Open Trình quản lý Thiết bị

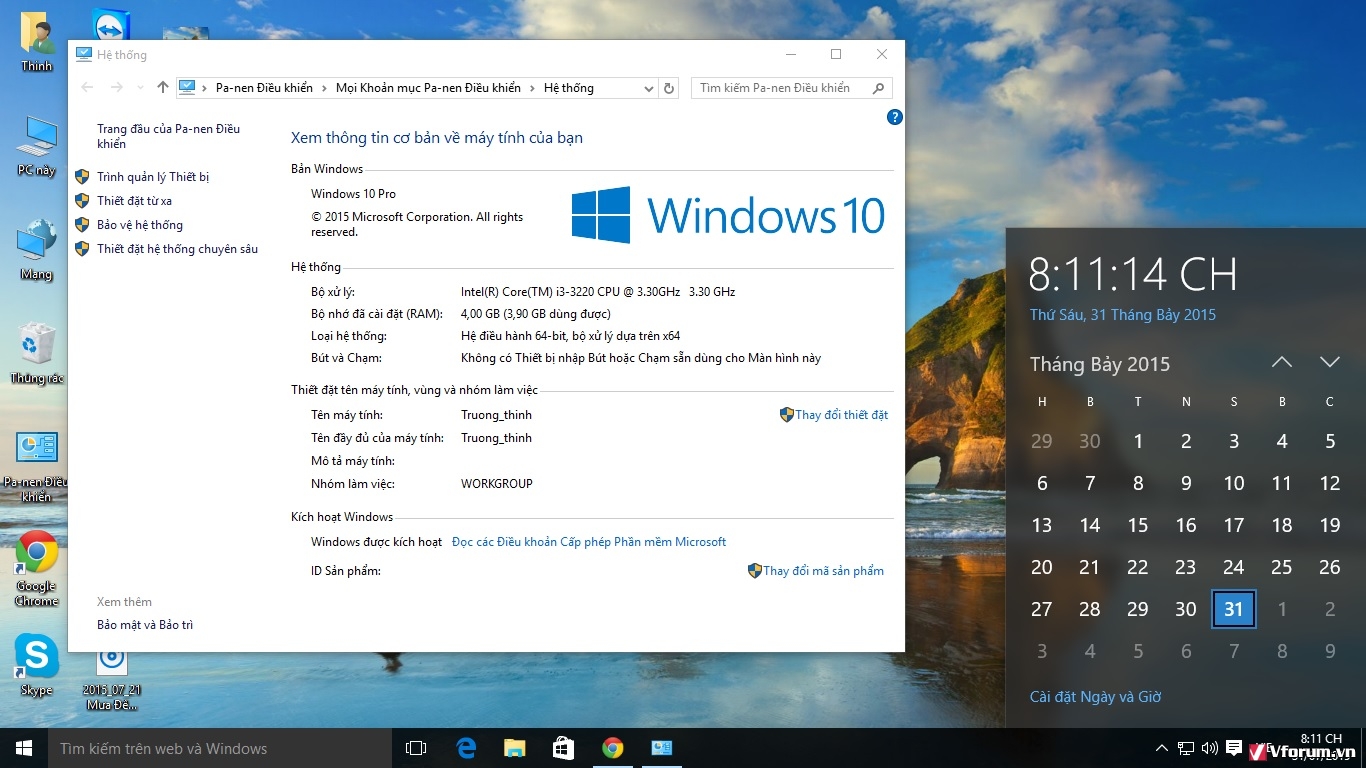pos(153,177)
